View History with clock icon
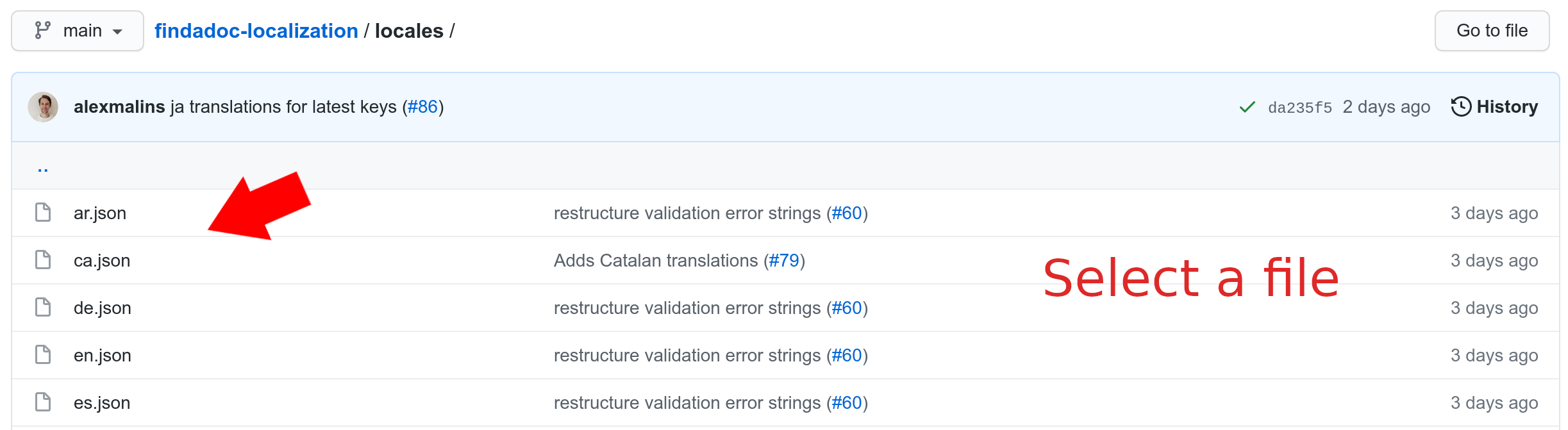 pos(1494,107)
